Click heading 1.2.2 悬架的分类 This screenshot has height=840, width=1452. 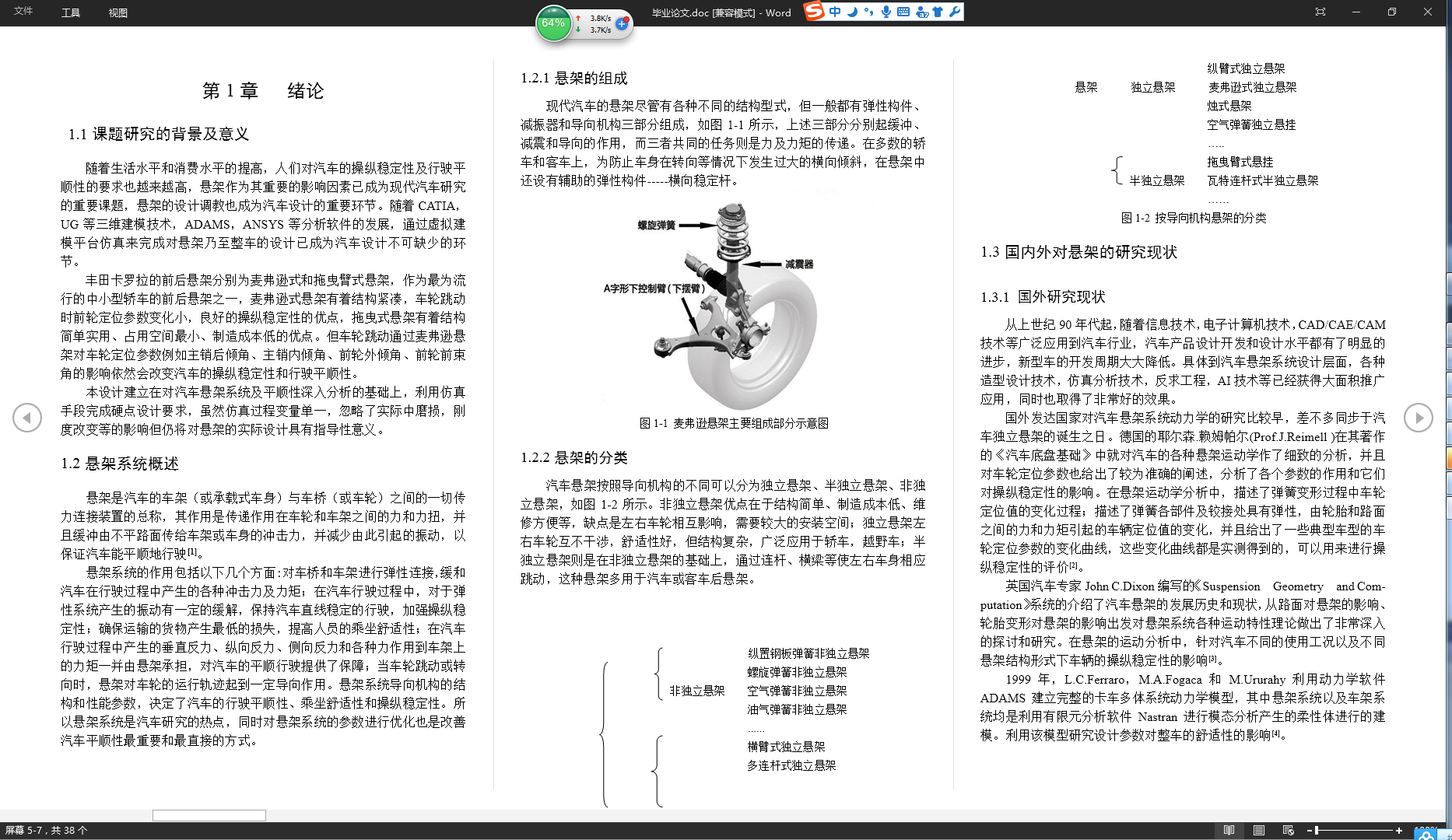[574, 458]
